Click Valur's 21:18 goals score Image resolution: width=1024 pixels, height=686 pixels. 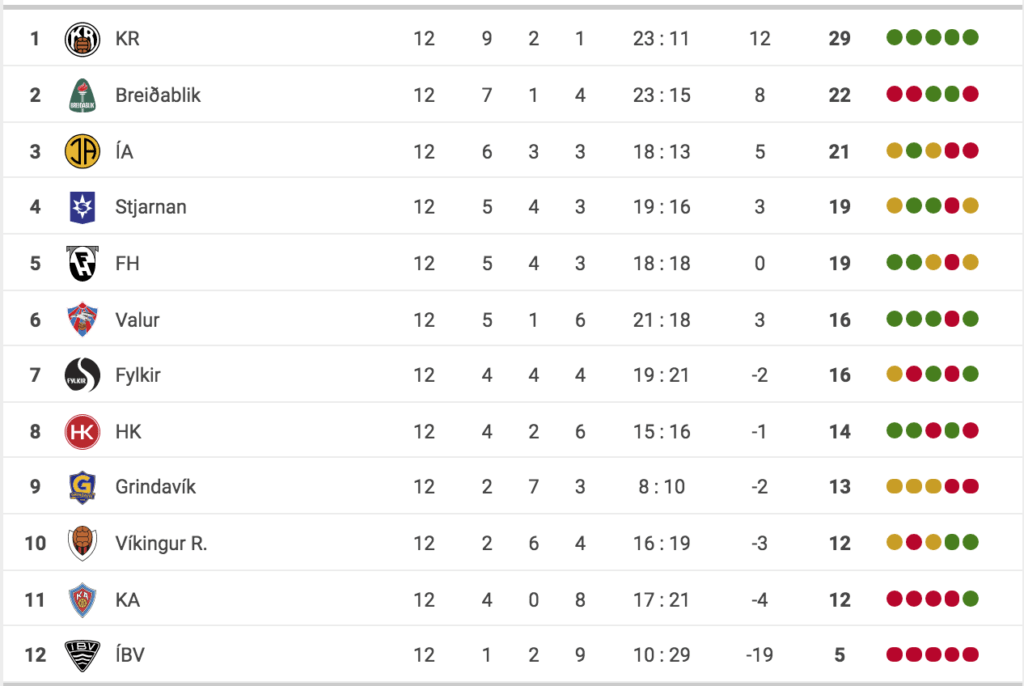662,319
